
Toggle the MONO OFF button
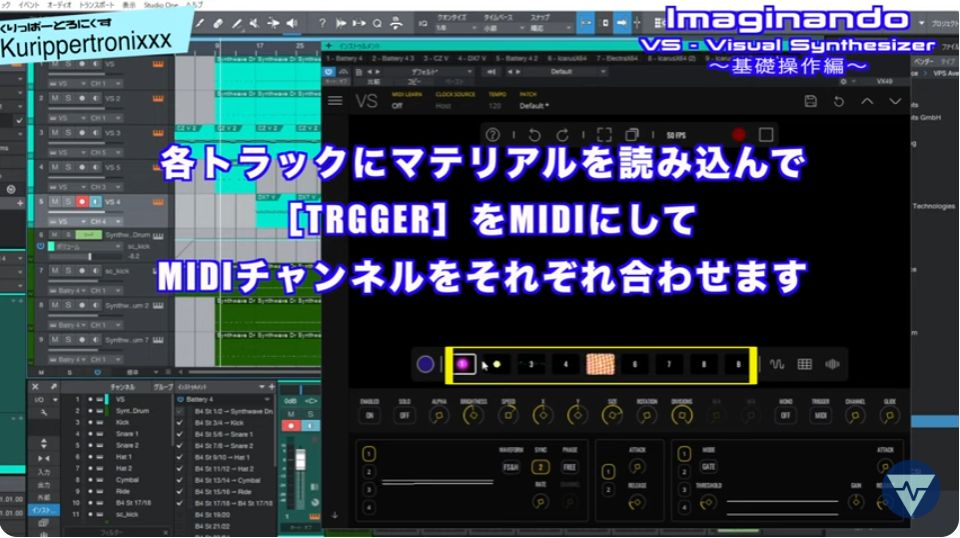click(x=786, y=416)
